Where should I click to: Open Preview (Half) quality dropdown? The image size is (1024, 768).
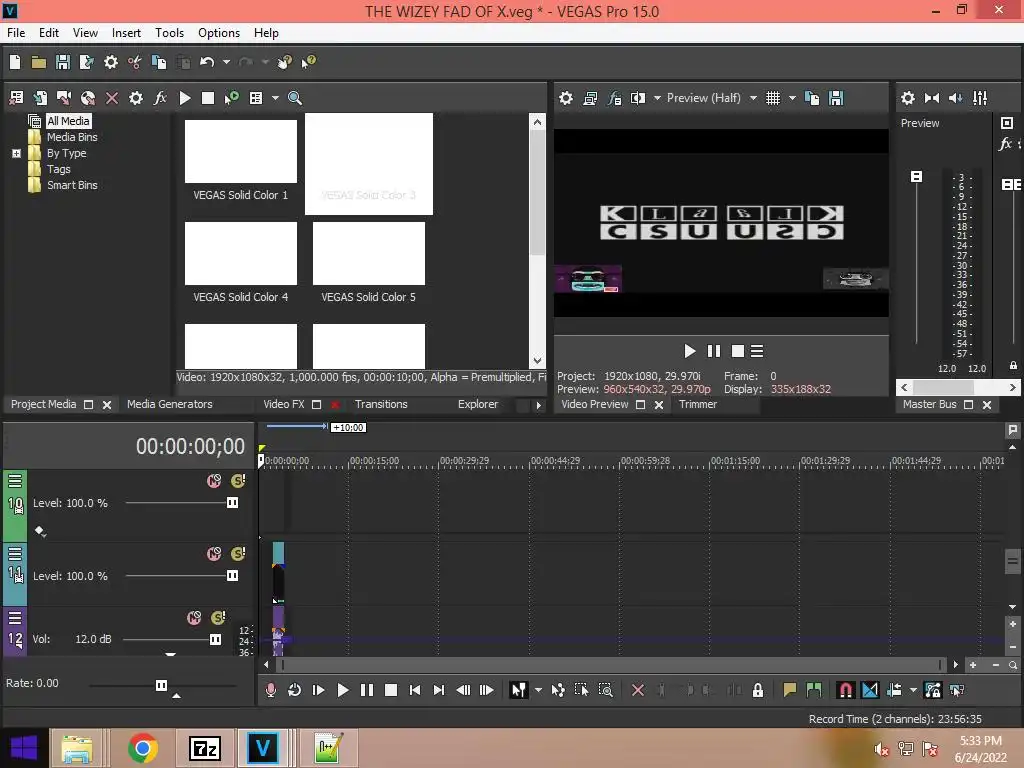753,98
